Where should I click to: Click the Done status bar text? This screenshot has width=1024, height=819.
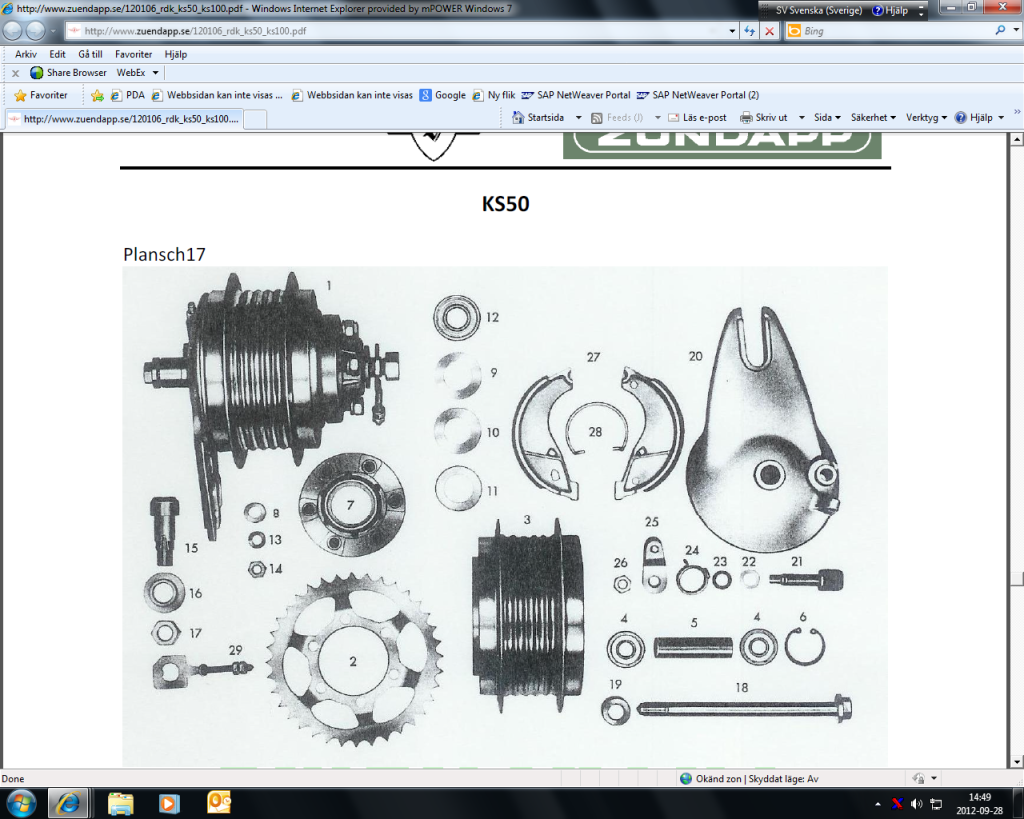(13, 779)
